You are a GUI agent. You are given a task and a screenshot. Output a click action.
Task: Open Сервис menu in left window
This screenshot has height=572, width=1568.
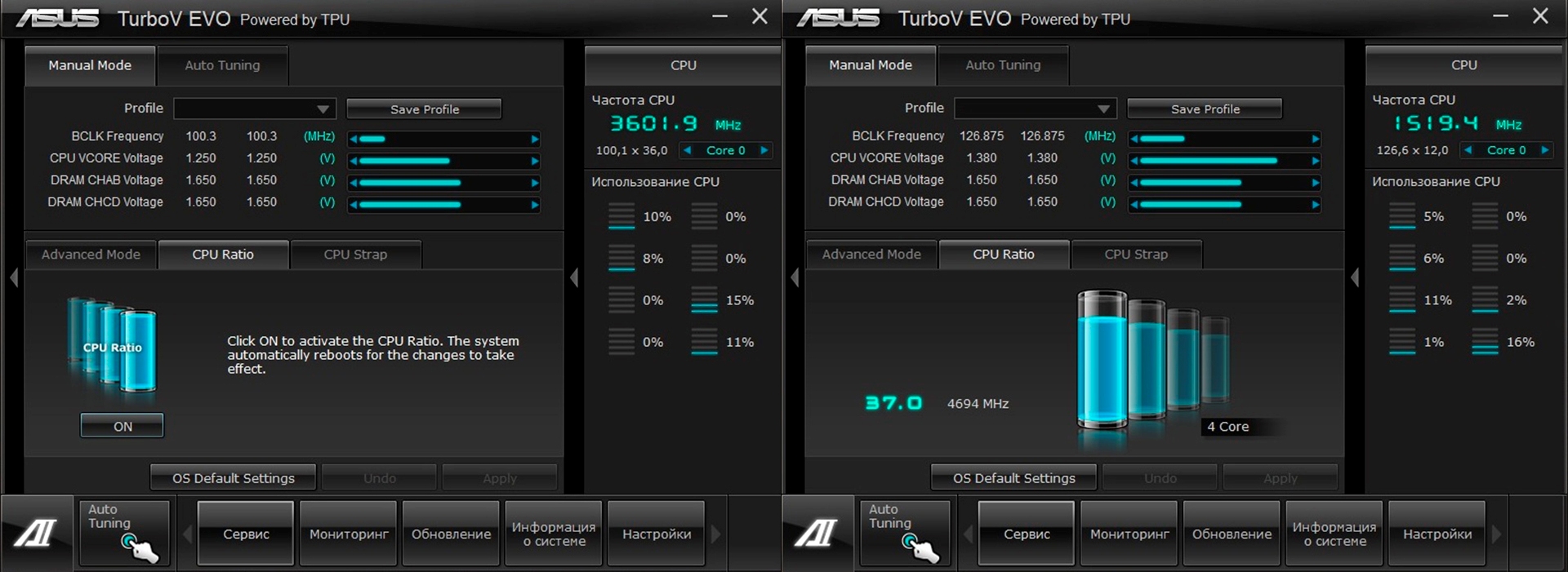(x=246, y=534)
